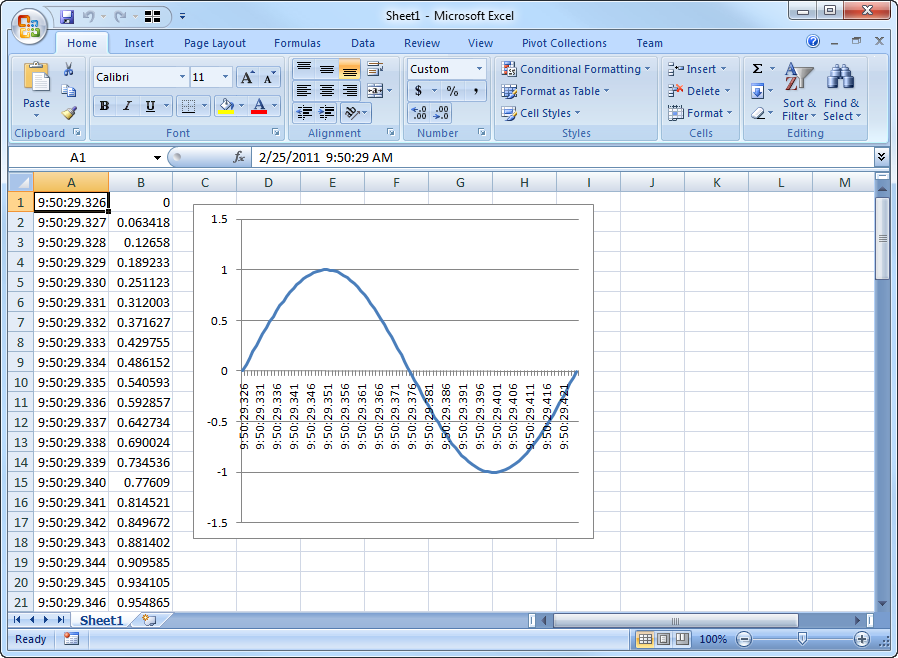This screenshot has width=898, height=658.
Task: Toggle Bold formatting
Action: [x=104, y=106]
